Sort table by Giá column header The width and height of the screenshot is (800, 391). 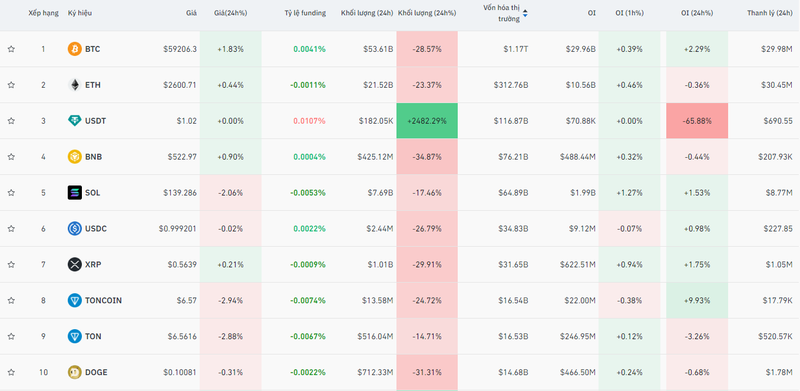tap(191, 13)
